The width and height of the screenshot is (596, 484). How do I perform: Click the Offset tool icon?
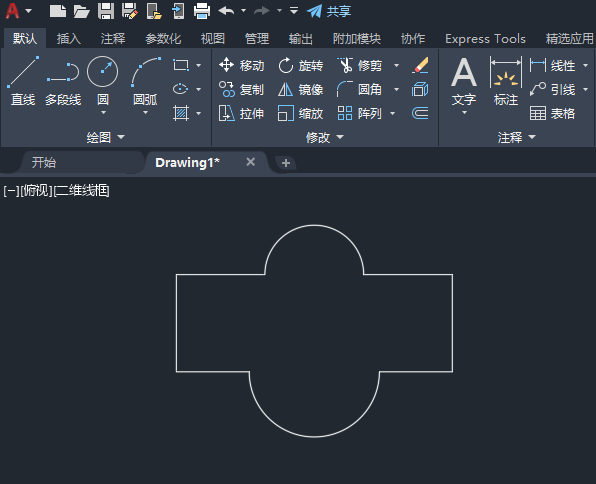click(420, 113)
